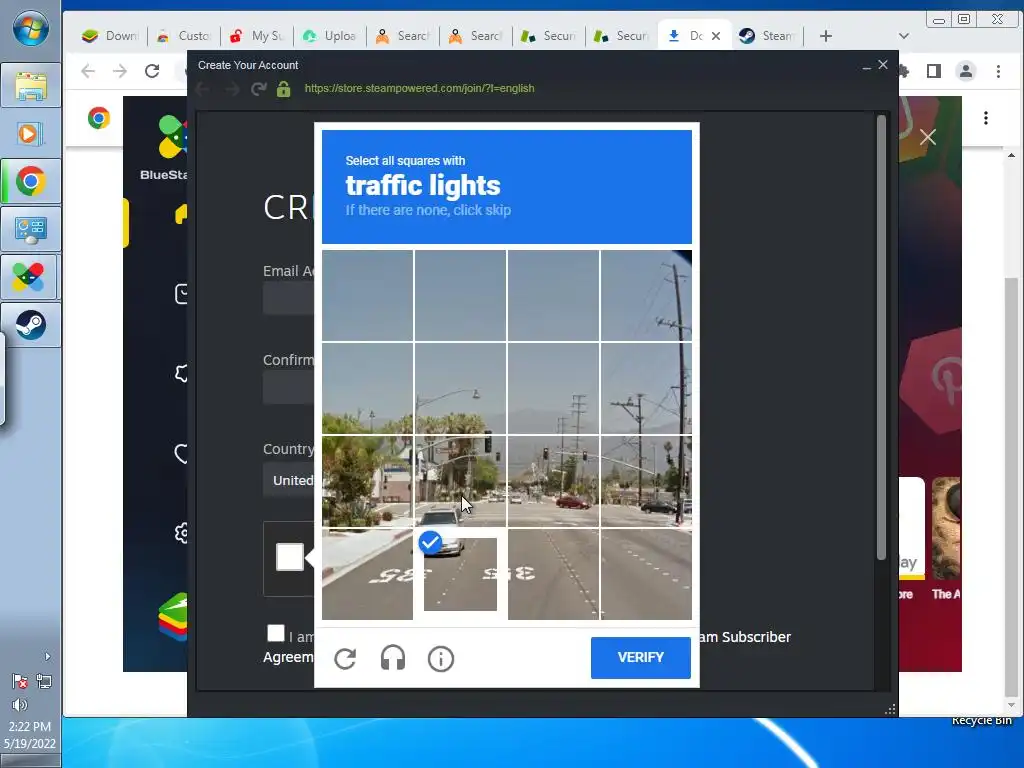1024x768 pixels.
Task: Select the captcha tile with the street lamp arm
Action: [460, 388]
